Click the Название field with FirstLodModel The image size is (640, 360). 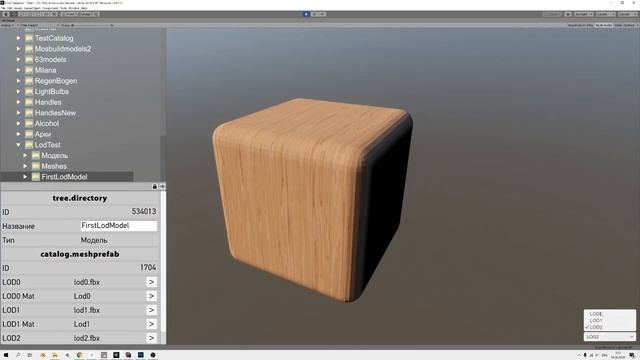[119, 226]
